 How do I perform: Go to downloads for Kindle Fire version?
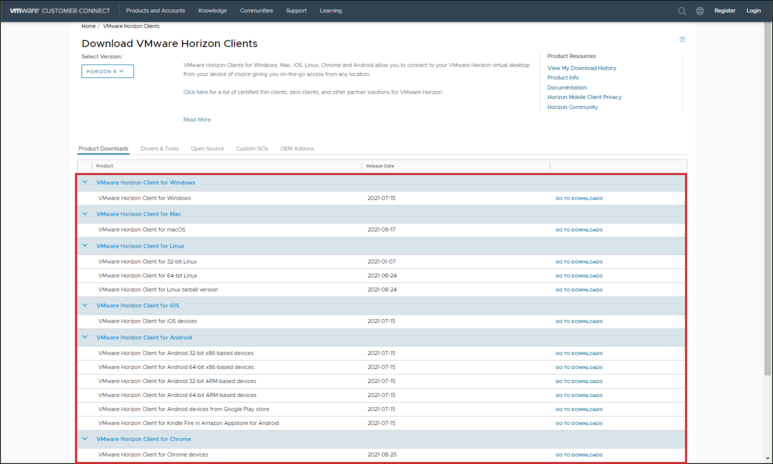[x=579, y=424]
